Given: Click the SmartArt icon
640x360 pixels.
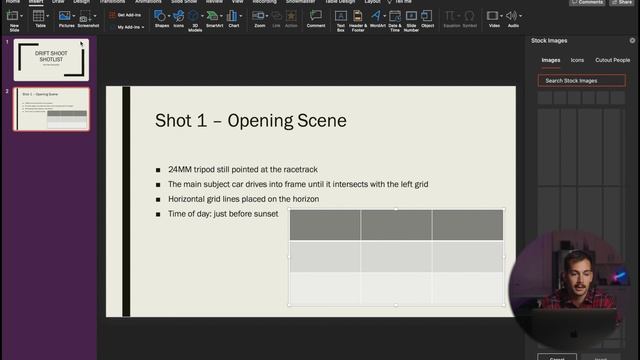Looking at the screenshot, I should [212, 16].
